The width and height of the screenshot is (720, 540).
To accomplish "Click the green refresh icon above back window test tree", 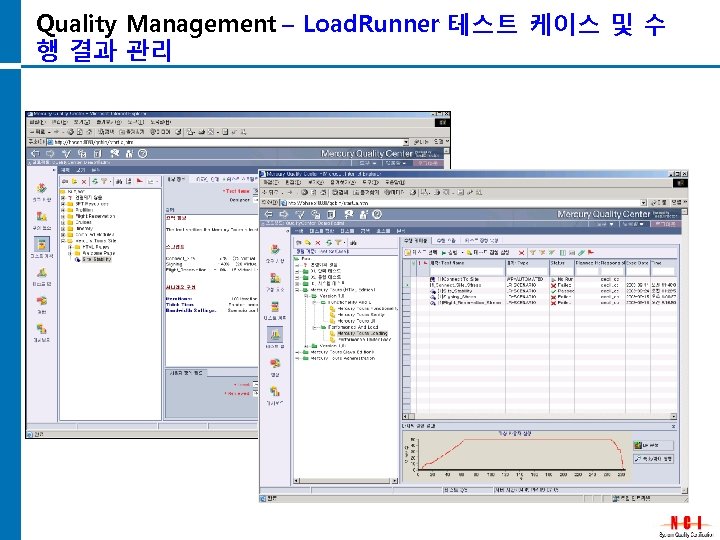I will [x=95, y=181].
